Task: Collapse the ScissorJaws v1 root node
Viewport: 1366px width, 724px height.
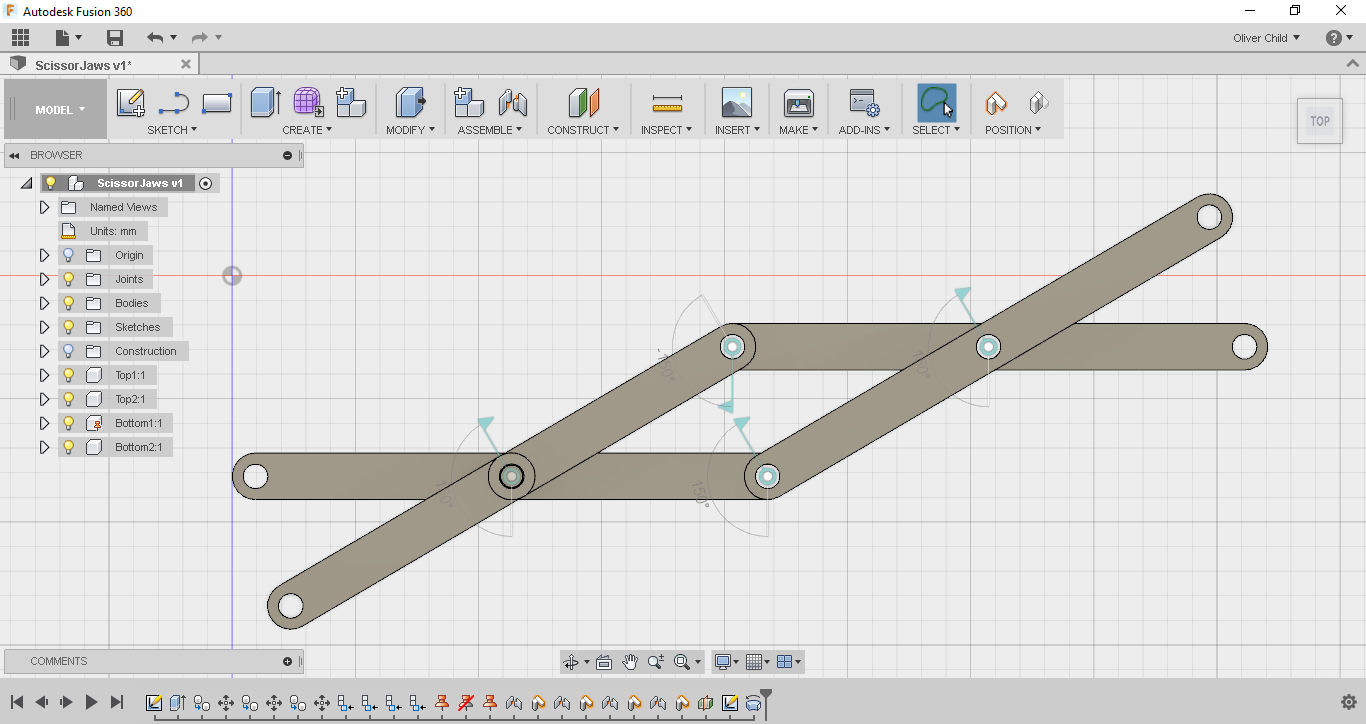Action: point(26,183)
